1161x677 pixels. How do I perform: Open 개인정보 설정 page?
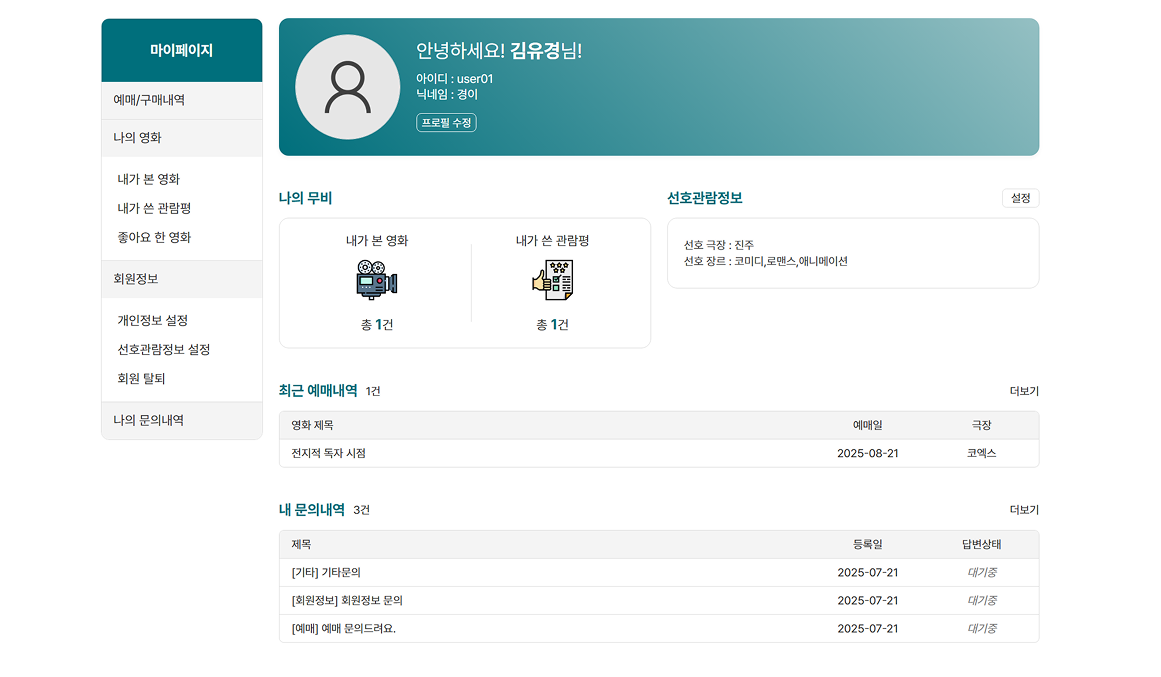(153, 321)
